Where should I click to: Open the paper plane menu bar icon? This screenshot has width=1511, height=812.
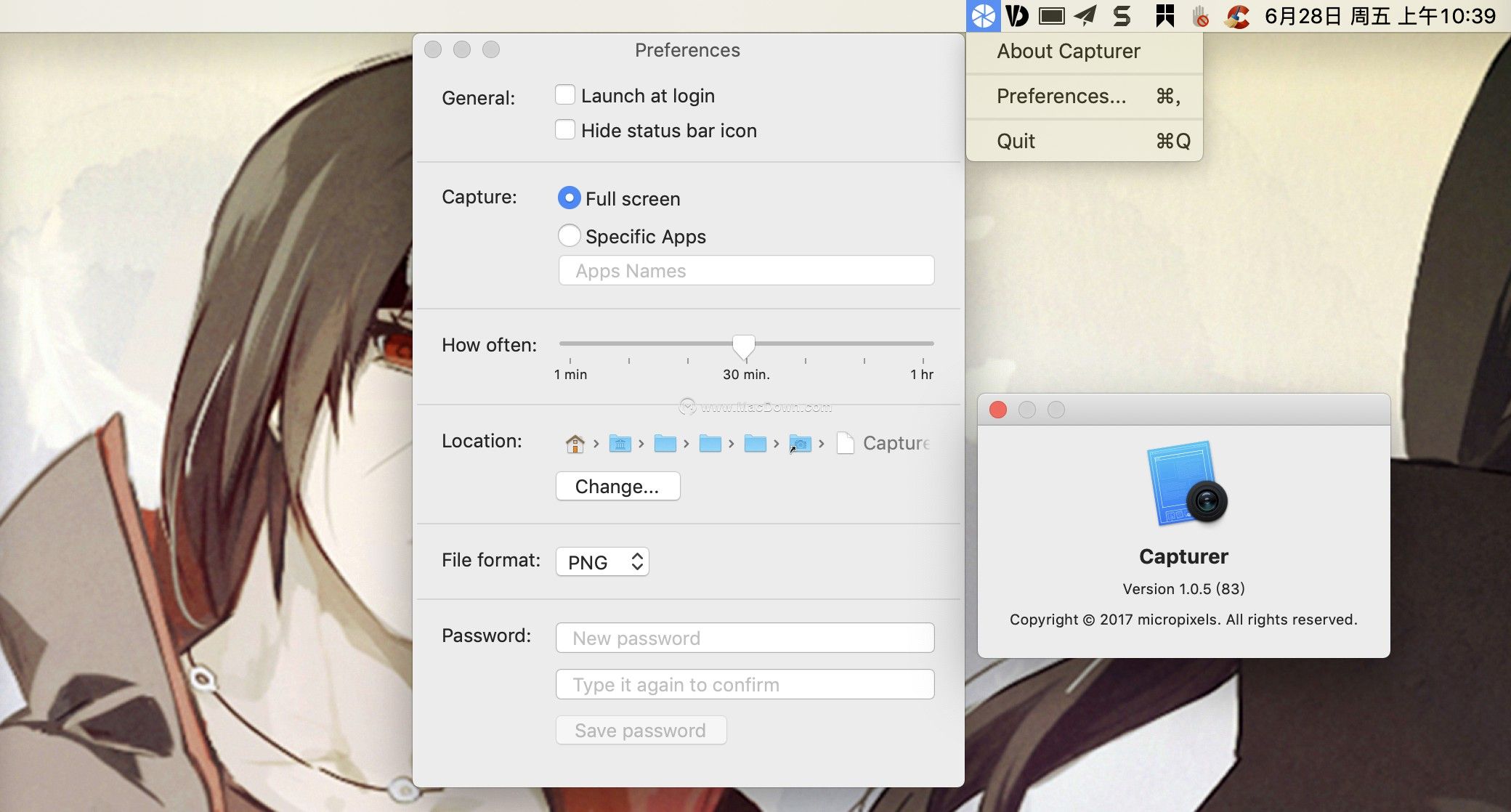[x=1085, y=16]
